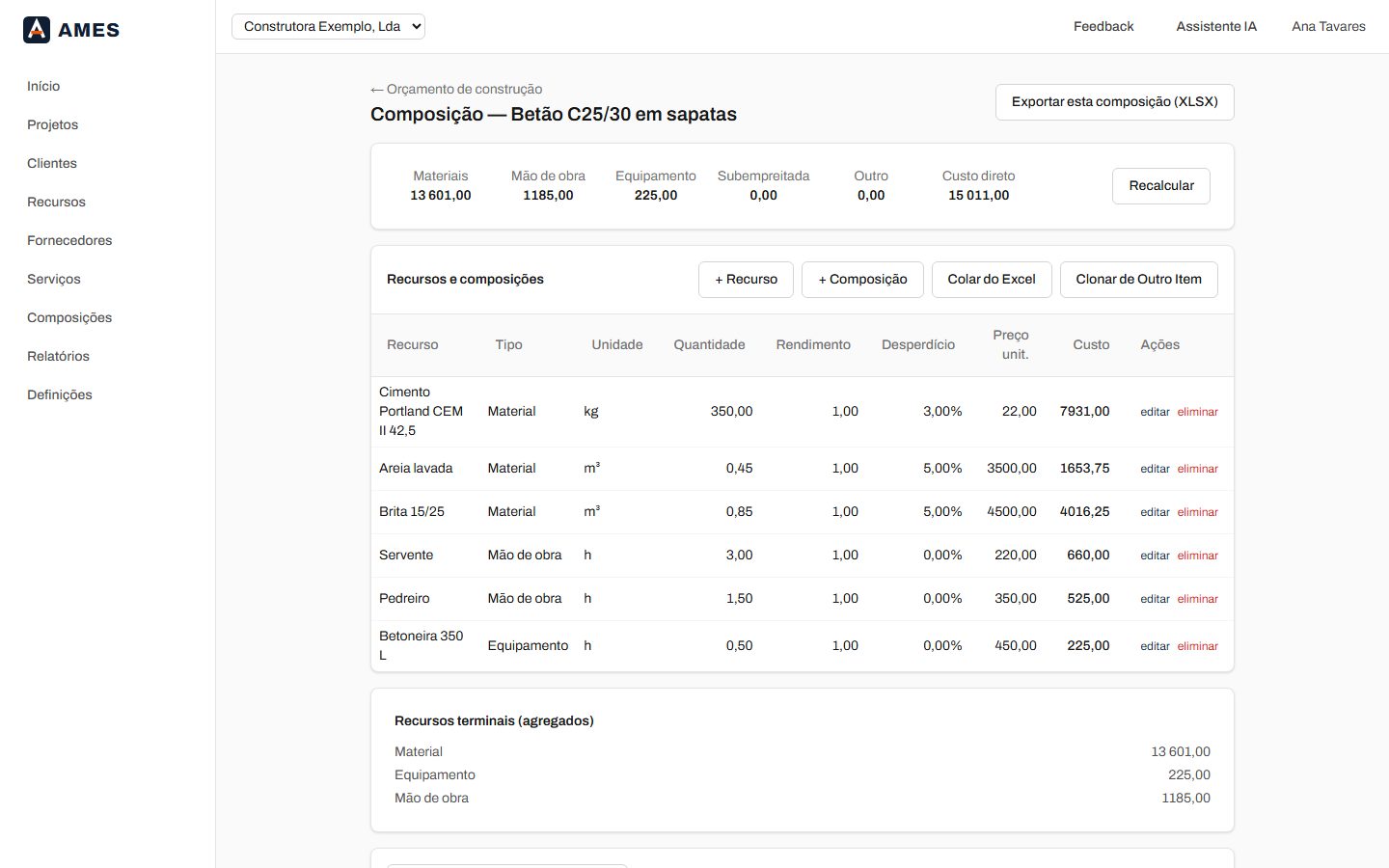Eliminate the Pedreiro row
This screenshot has height=868, width=1389.
[x=1197, y=599]
